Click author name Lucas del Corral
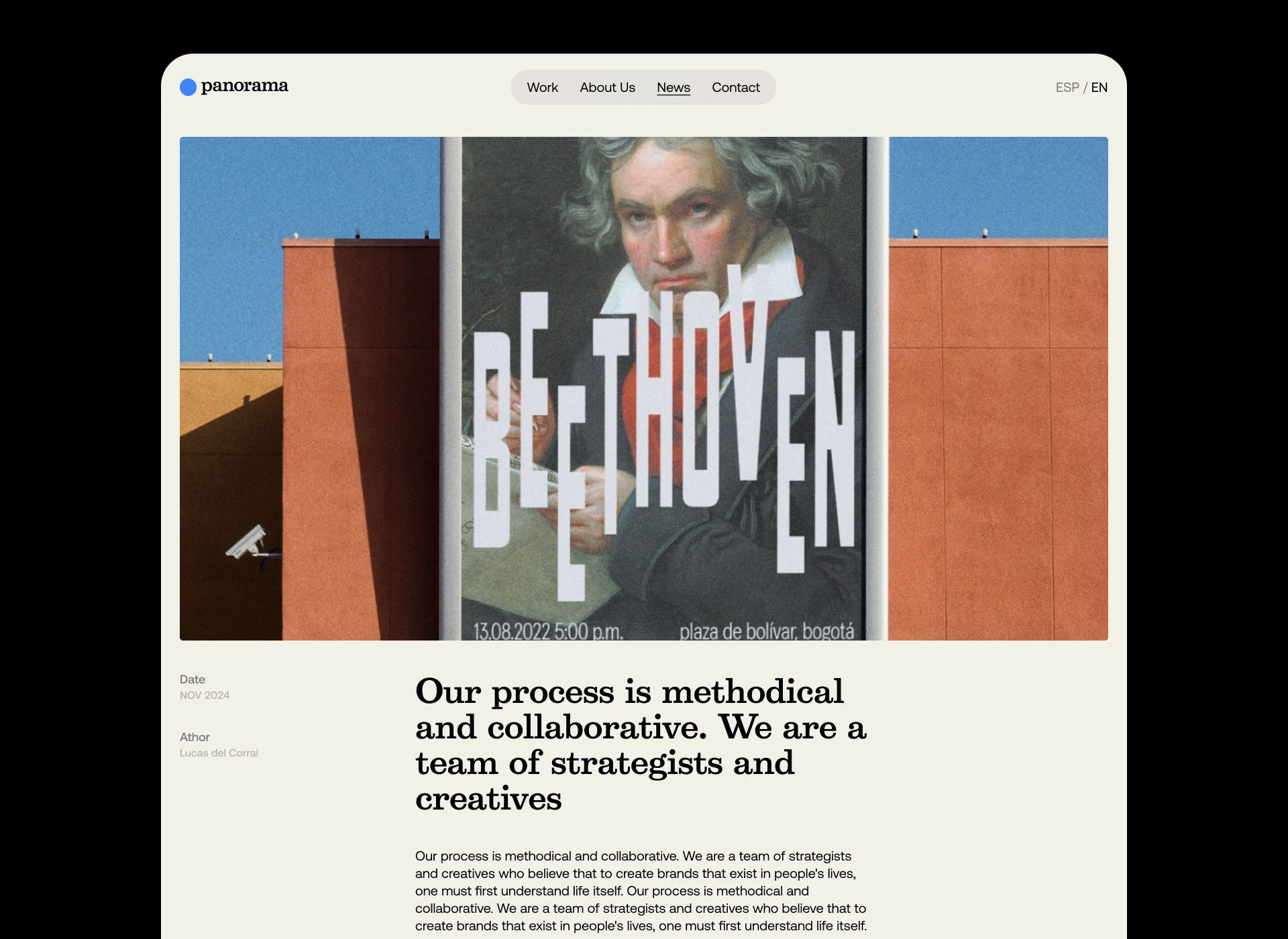This screenshot has height=939, width=1288. point(219,753)
